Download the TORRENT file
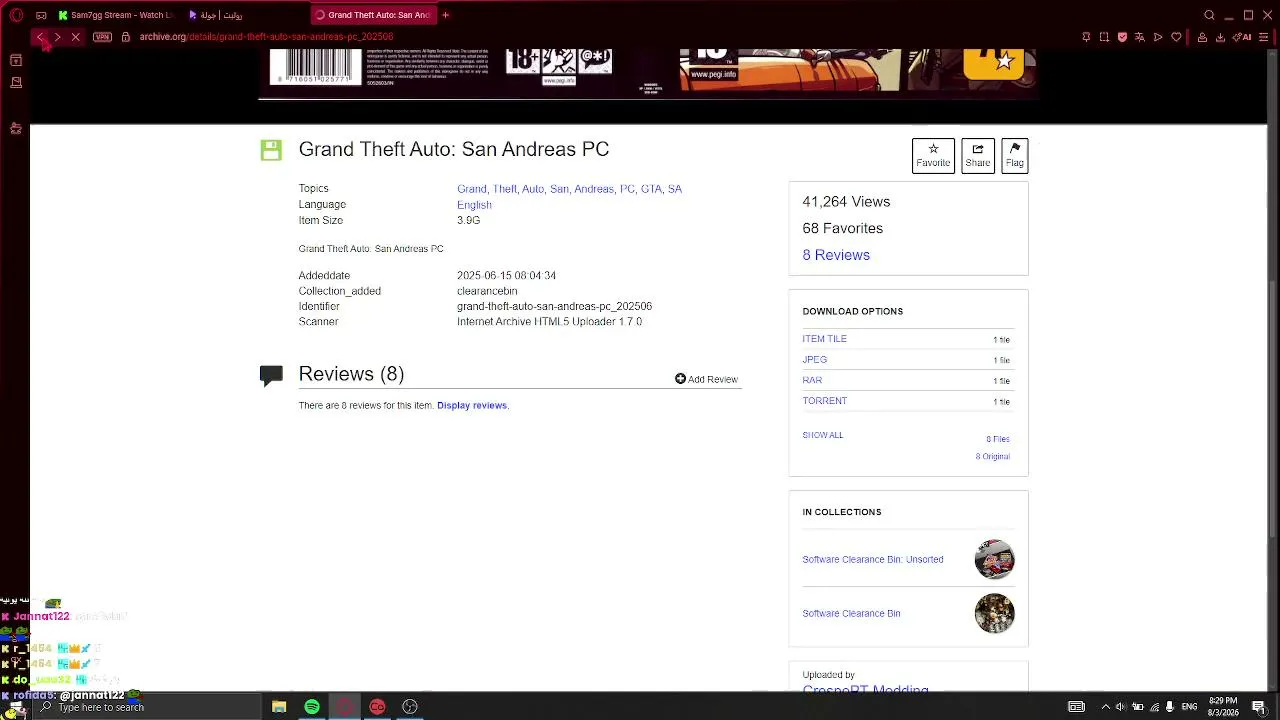Image resolution: width=1280 pixels, height=720 pixels. pos(824,401)
